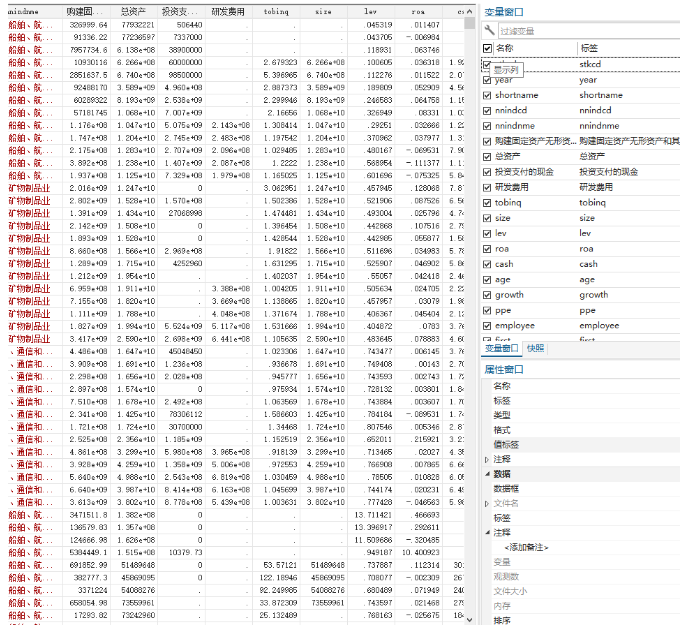Screen dimensions: 690x640
Task: Uncheck the tobinq variable checkbox
Action: [x=487, y=203]
